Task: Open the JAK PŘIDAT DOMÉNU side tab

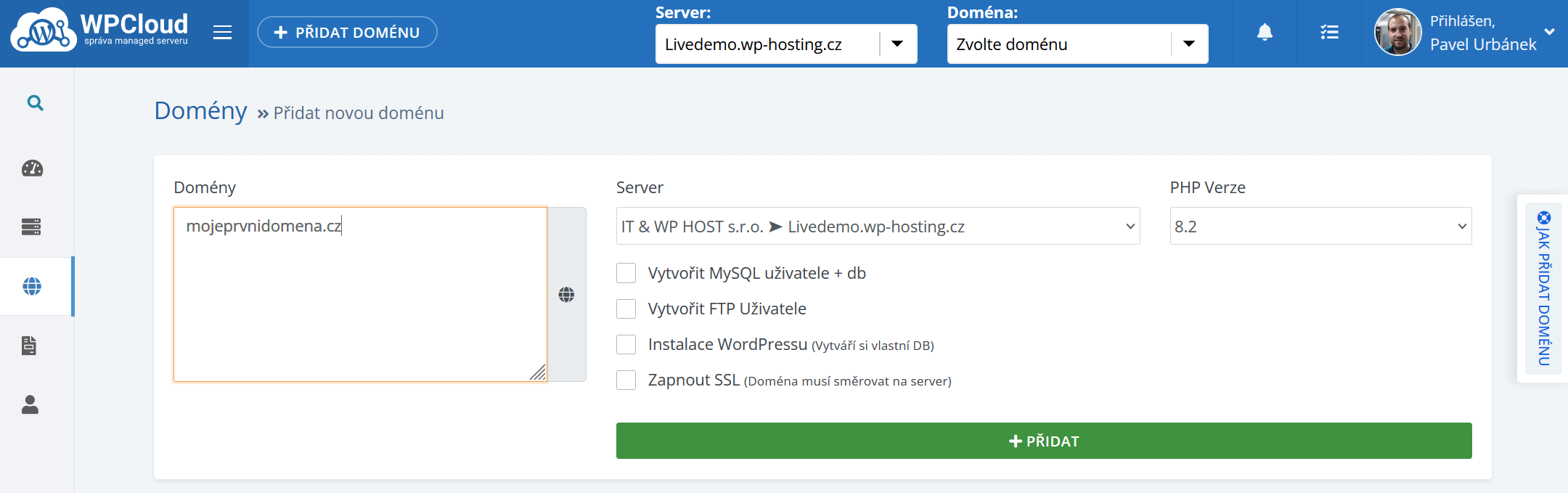Action: tap(1543, 288)
